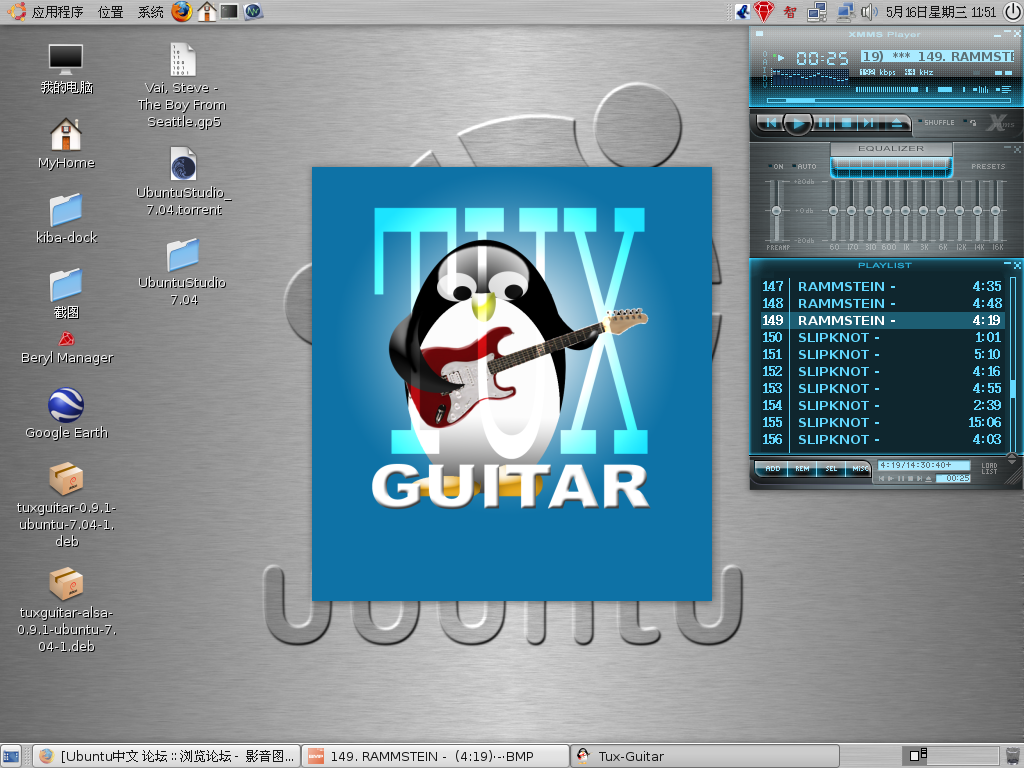The width and height of the screenshot is (1024, 768).
Task: Click the power button in top panel
Action: point(1012,12)
